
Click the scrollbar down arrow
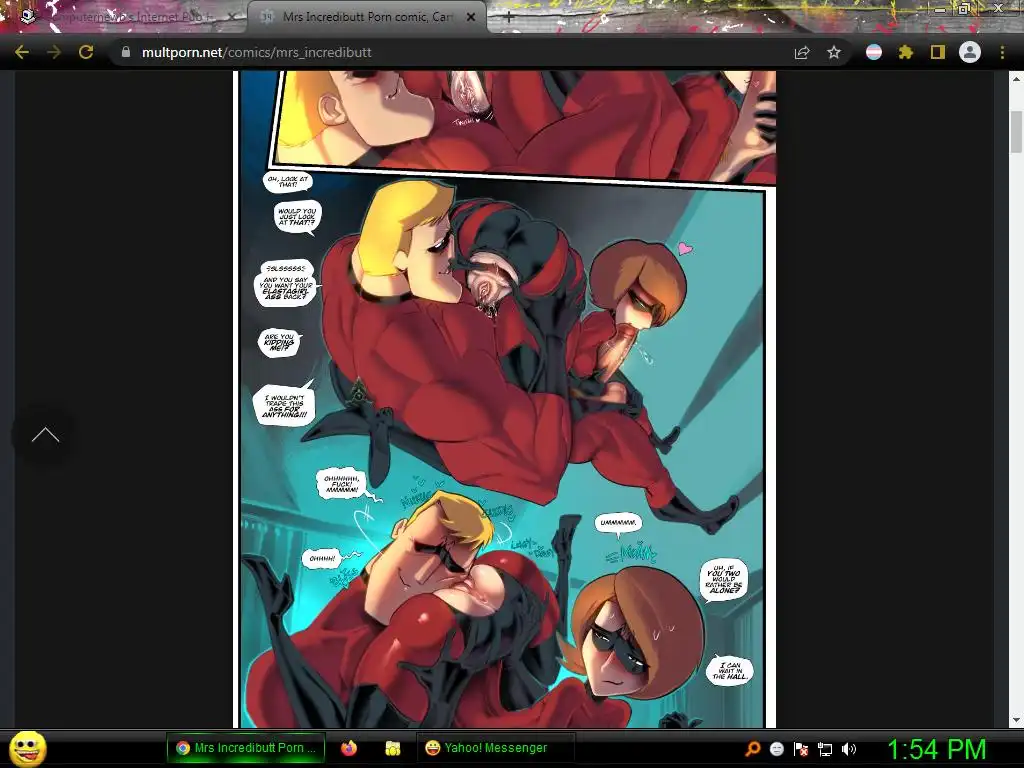(x=1016, y=720)
